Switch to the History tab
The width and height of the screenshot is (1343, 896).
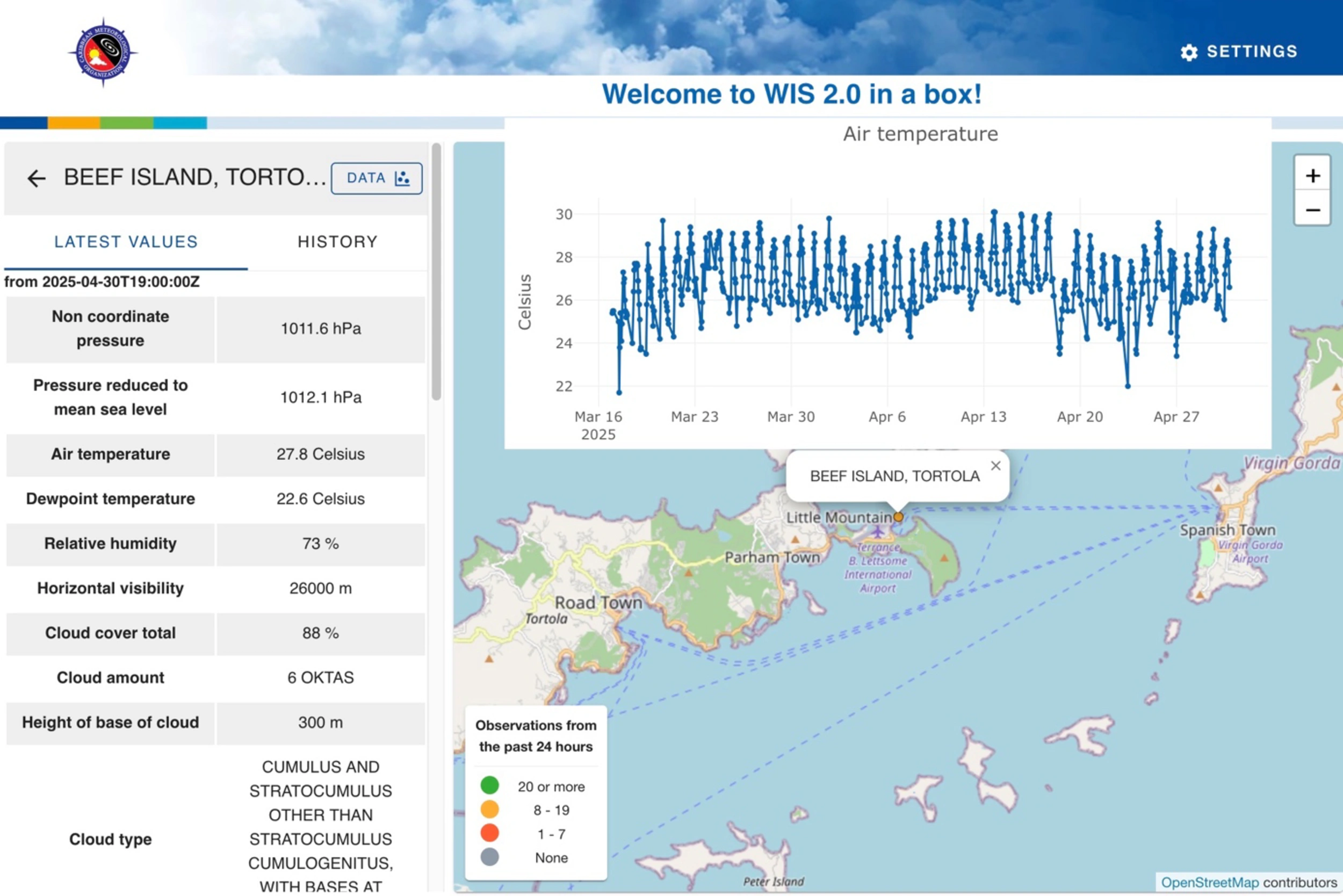[337, 242]
